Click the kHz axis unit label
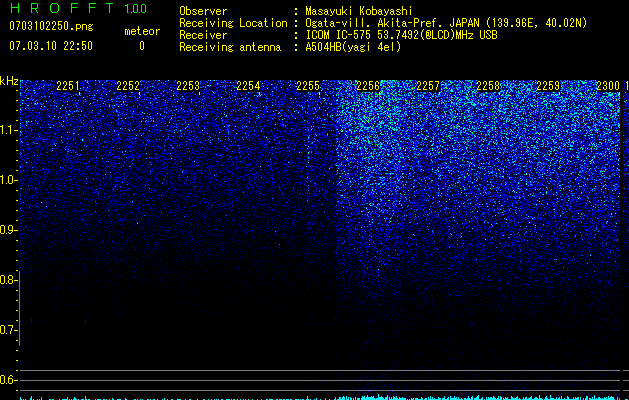 point(9,81)
